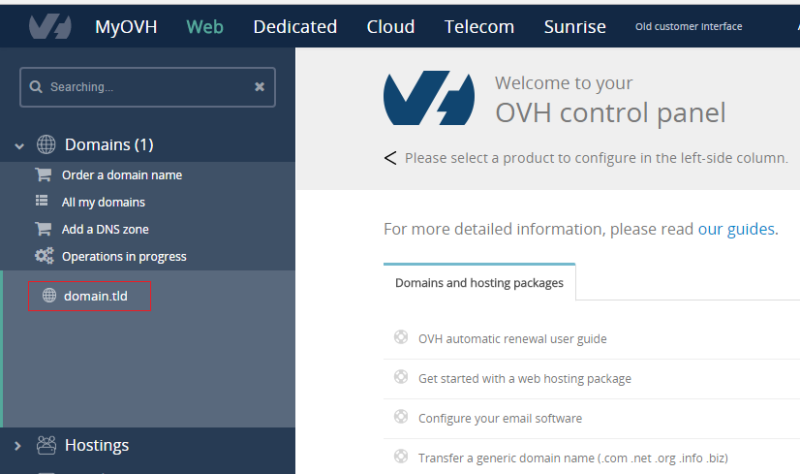800x474 pixels.
Task: Click the gears icon beside Operations in progress
Action: (x=43, y=256)
